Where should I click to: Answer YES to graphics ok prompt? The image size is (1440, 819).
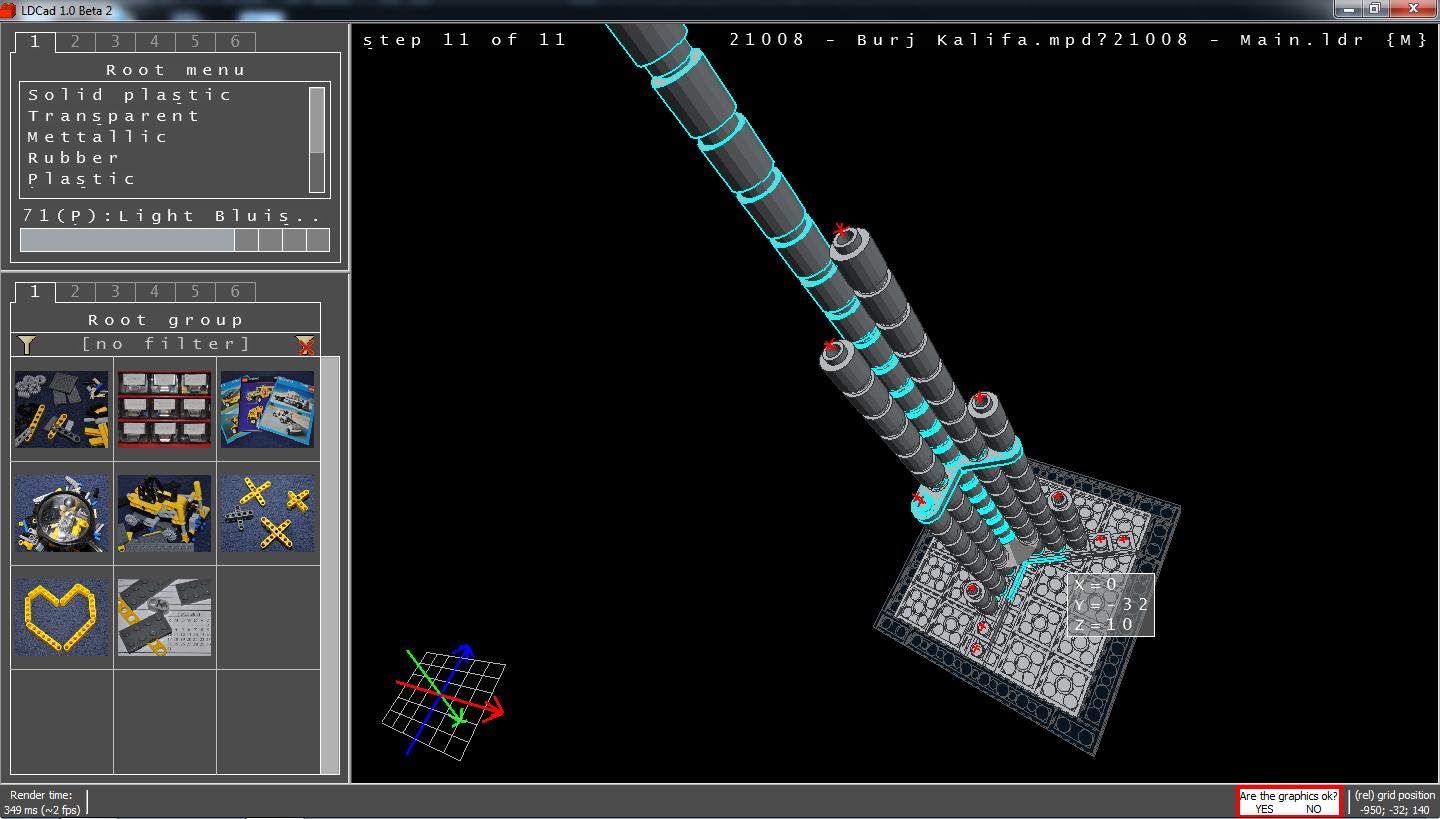point(1264,809)
